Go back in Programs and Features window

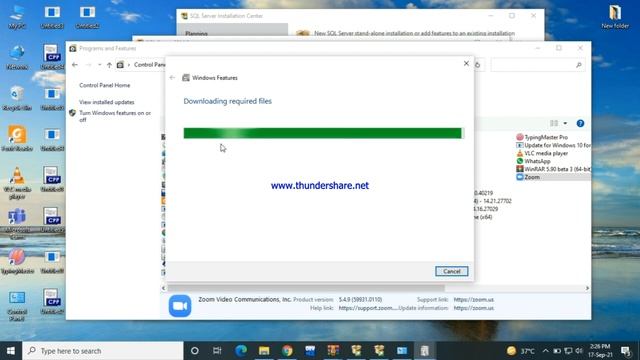[x=75, y=64]
